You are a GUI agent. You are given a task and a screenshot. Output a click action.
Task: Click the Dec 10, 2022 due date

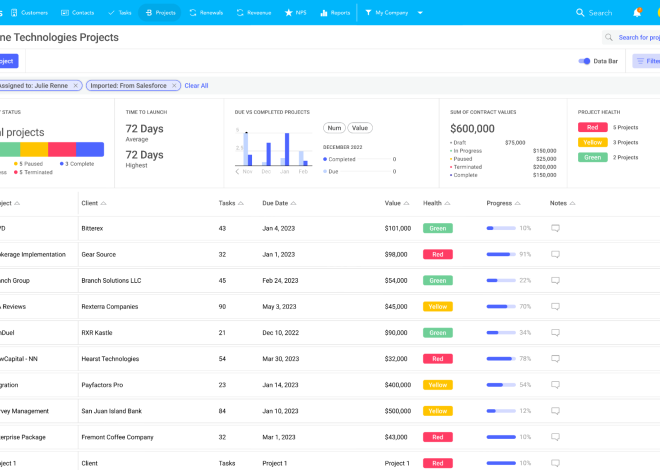tap(280, 332)
